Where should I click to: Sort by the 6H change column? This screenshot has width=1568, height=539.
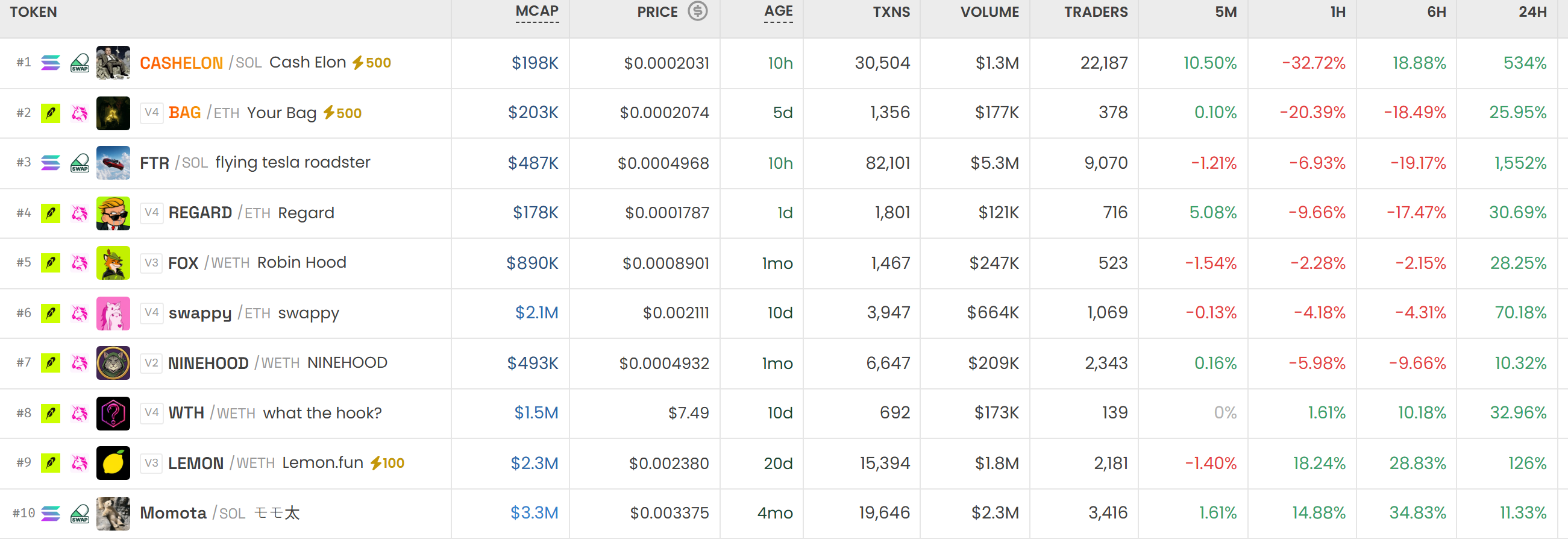click(1437, 12)
